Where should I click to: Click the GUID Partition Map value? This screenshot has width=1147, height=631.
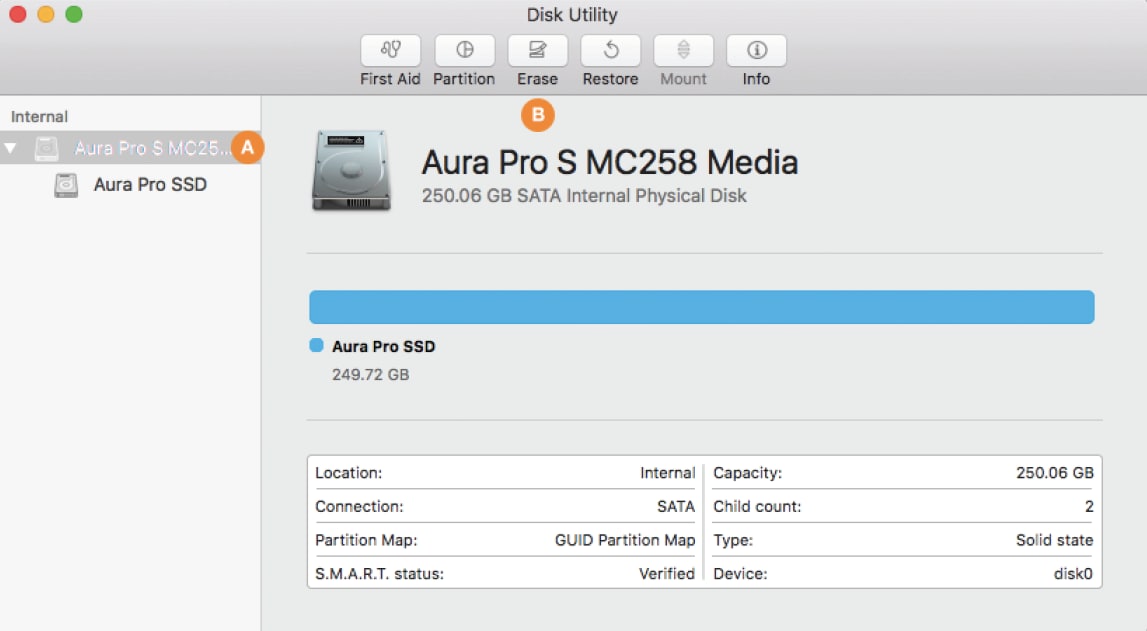624,540
